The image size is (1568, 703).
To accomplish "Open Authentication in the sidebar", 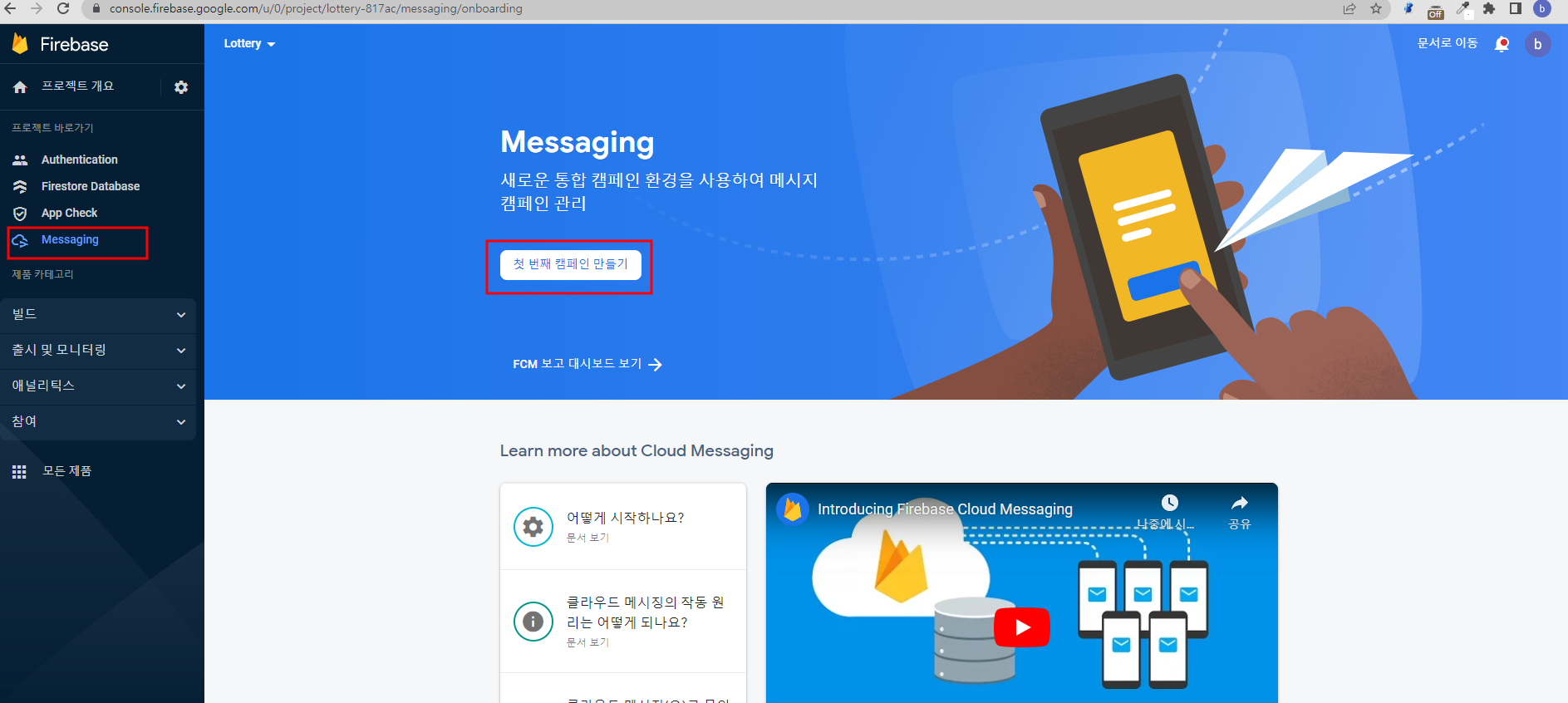I will point(80,160).
